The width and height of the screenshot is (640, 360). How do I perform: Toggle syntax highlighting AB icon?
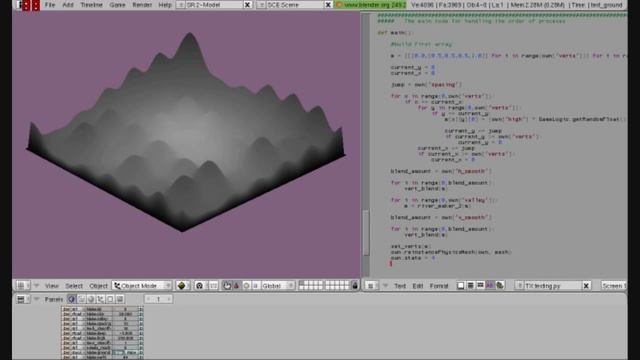click(x=490, y=286)
